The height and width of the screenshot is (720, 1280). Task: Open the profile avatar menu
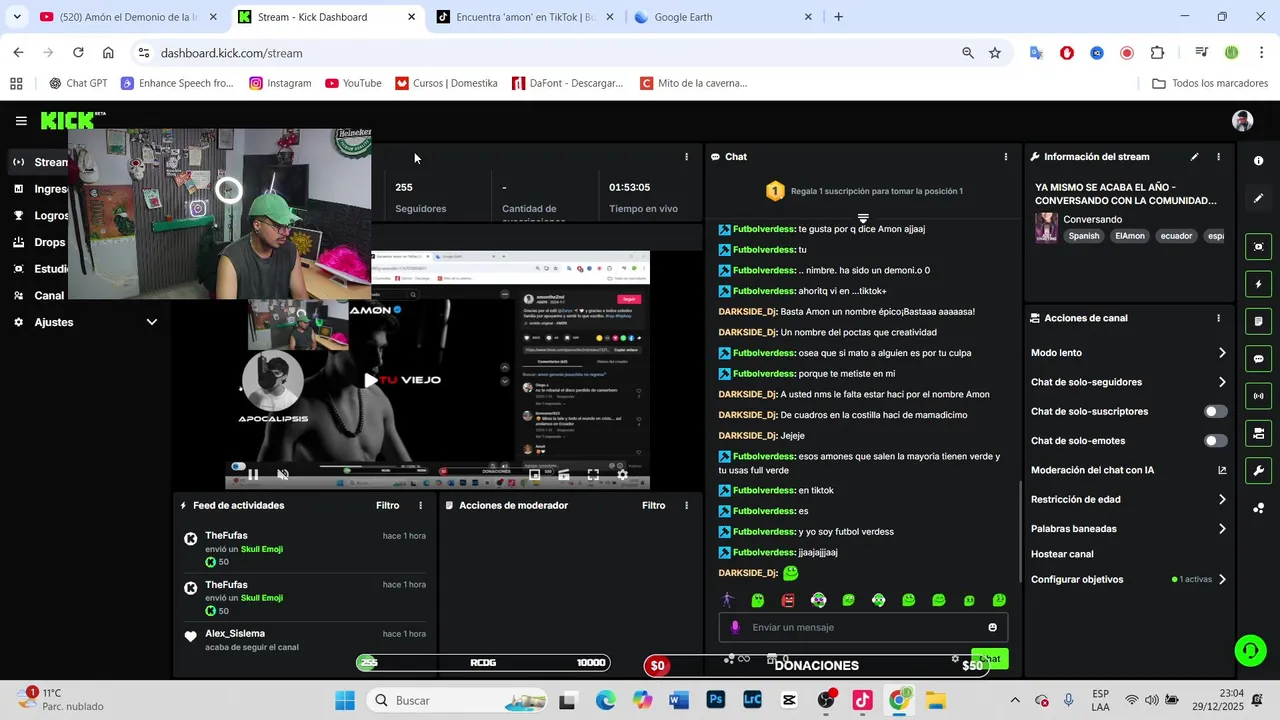coord(1243,121)
